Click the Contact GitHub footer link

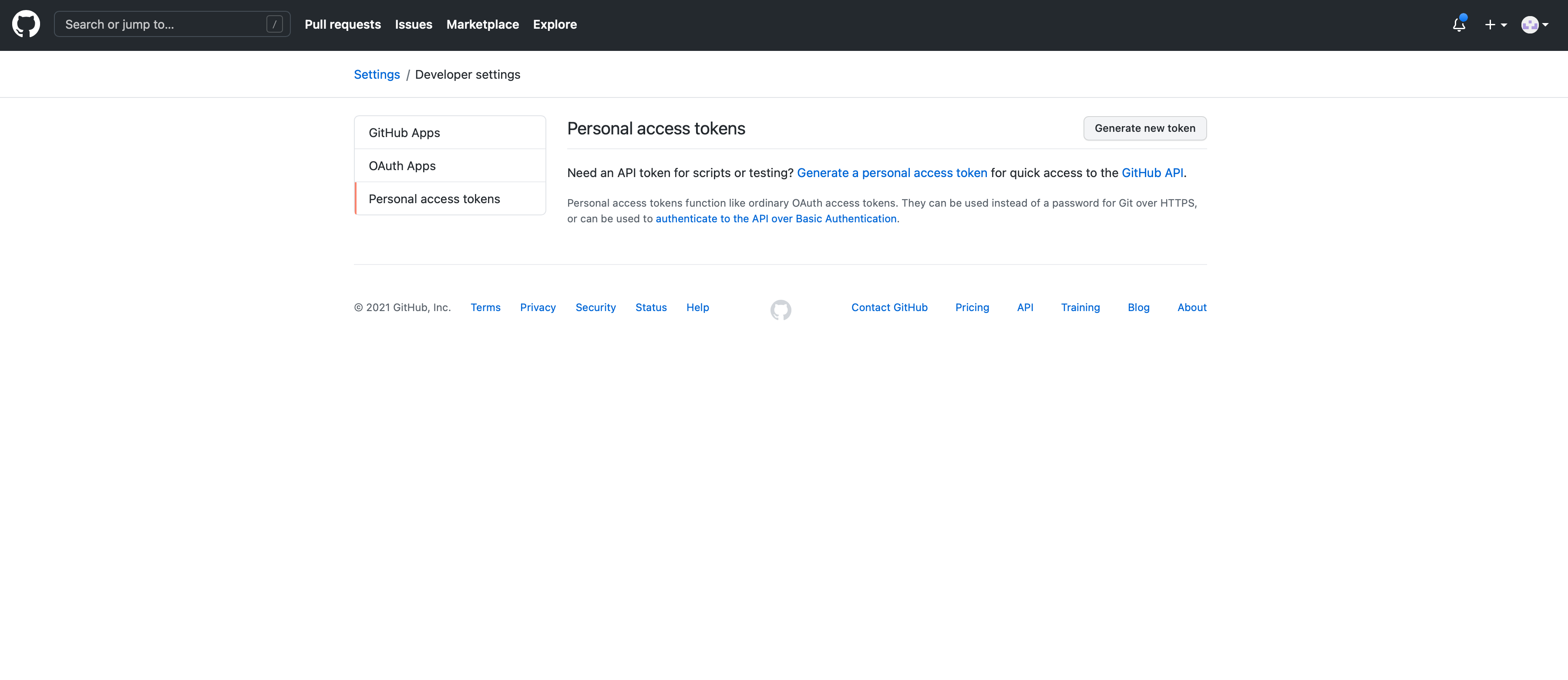(x=889, y=307)
